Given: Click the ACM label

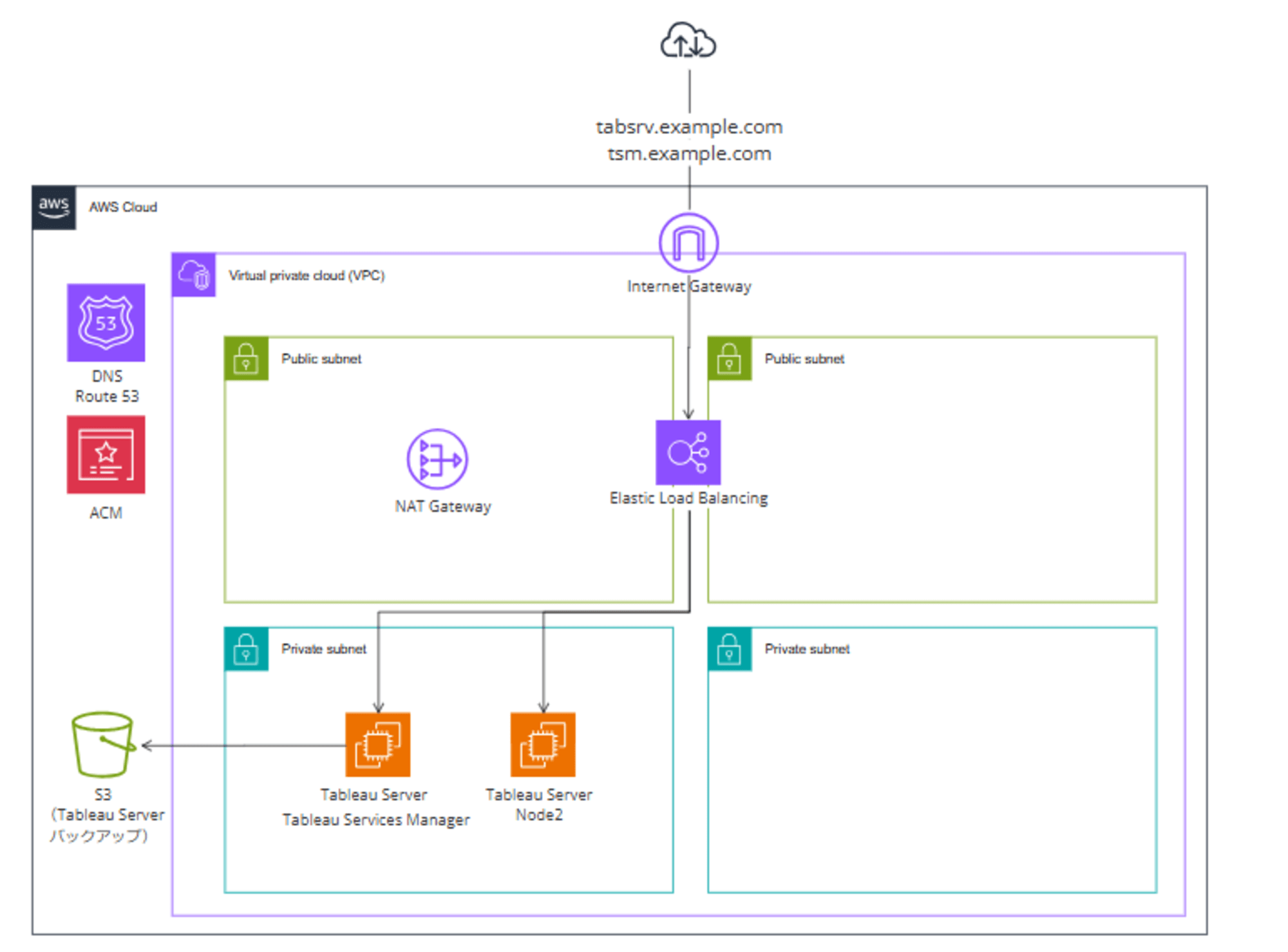Looking at the screenshot, I should [x=106, y=513].
